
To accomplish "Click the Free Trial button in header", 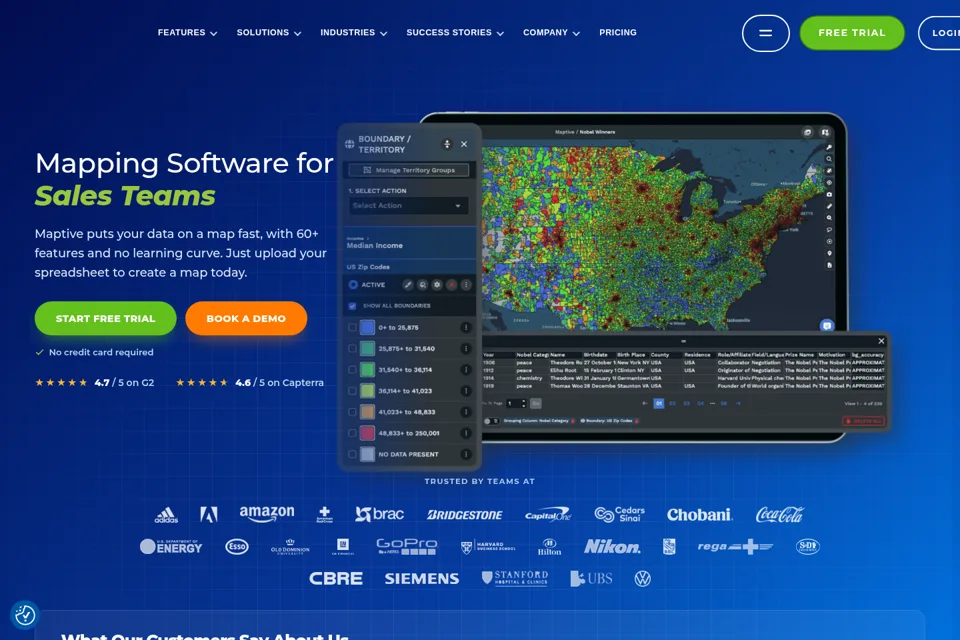I will coord(852,33).
